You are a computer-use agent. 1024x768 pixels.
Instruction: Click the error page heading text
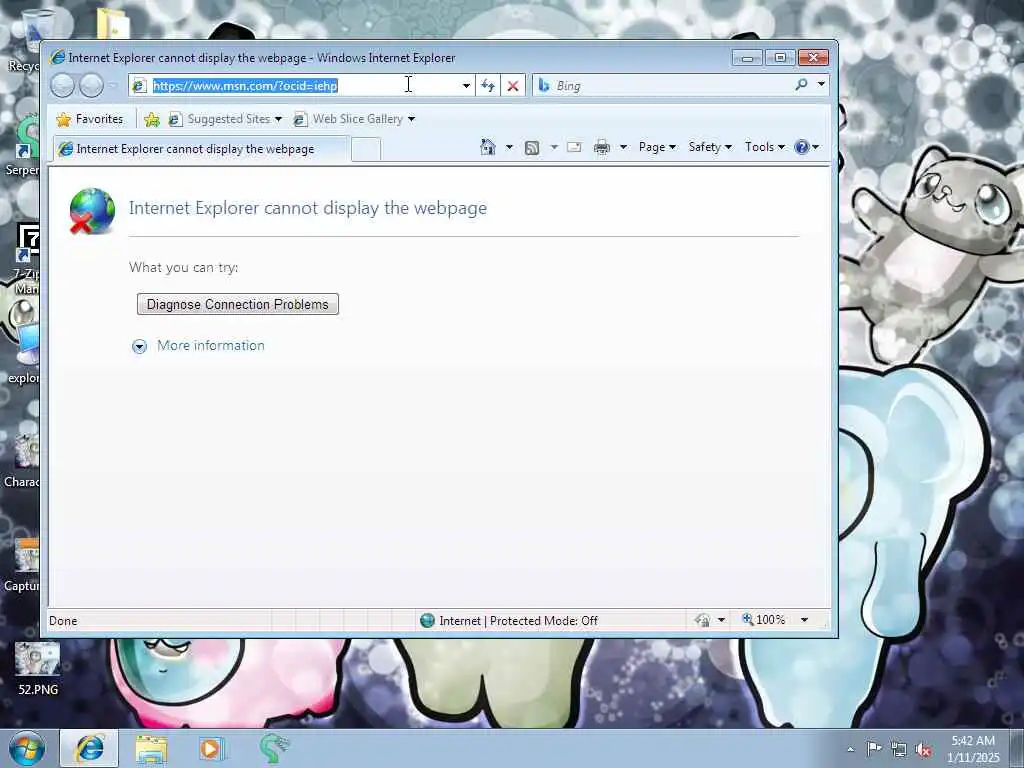point(308,208)
